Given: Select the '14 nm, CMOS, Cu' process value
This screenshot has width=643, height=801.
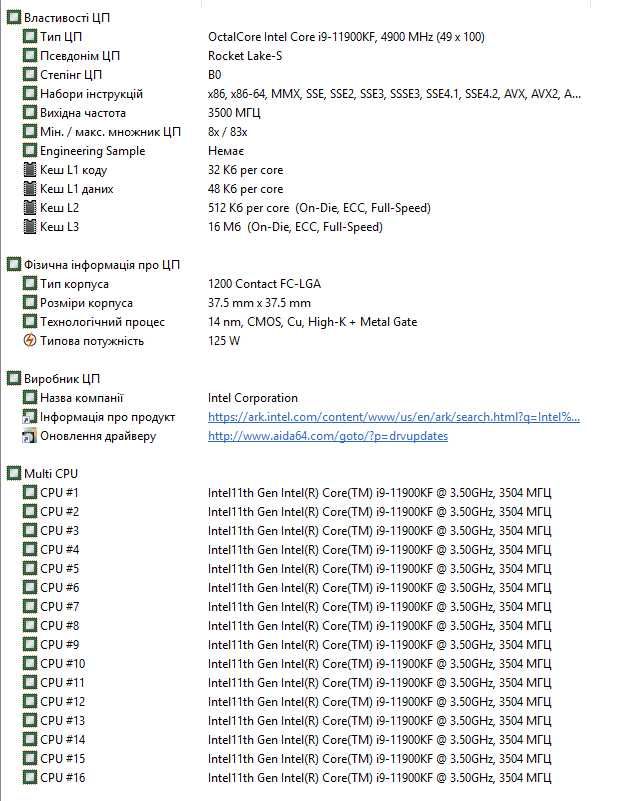Looking at the screenshot, I should (313, 322).
